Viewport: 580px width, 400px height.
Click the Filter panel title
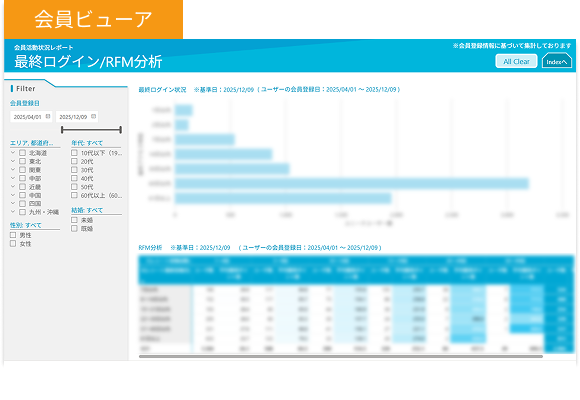pyautogui.click(x=26, y=88)
